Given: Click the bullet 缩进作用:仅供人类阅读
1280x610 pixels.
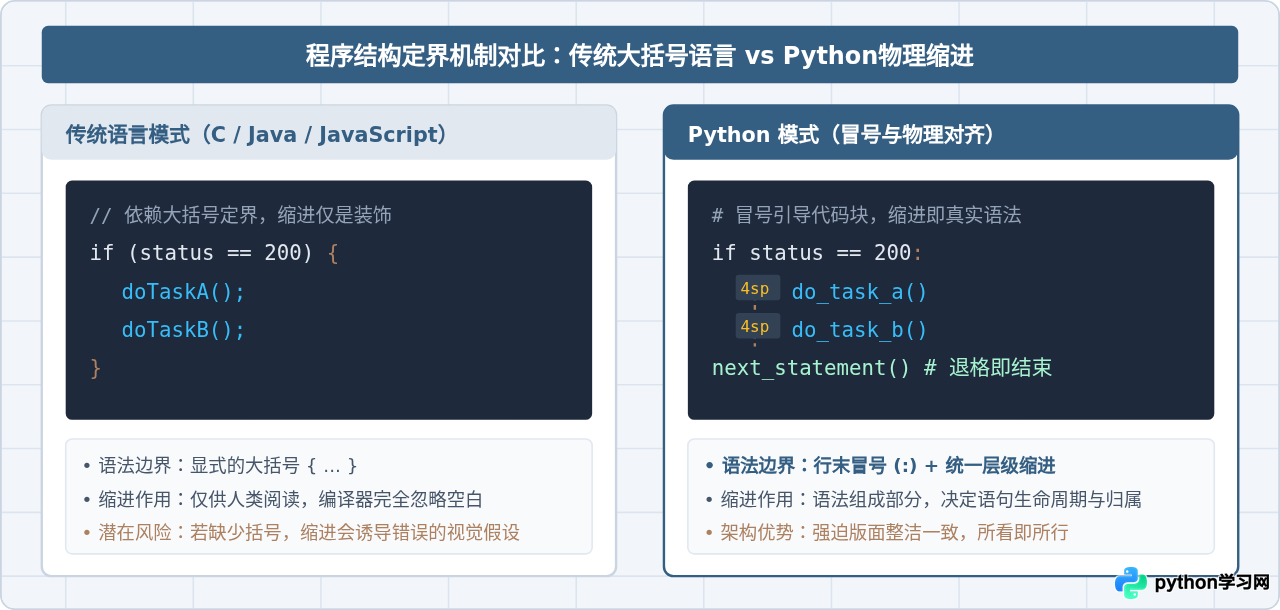Looking at the screenshot, I should click(283, 499).
